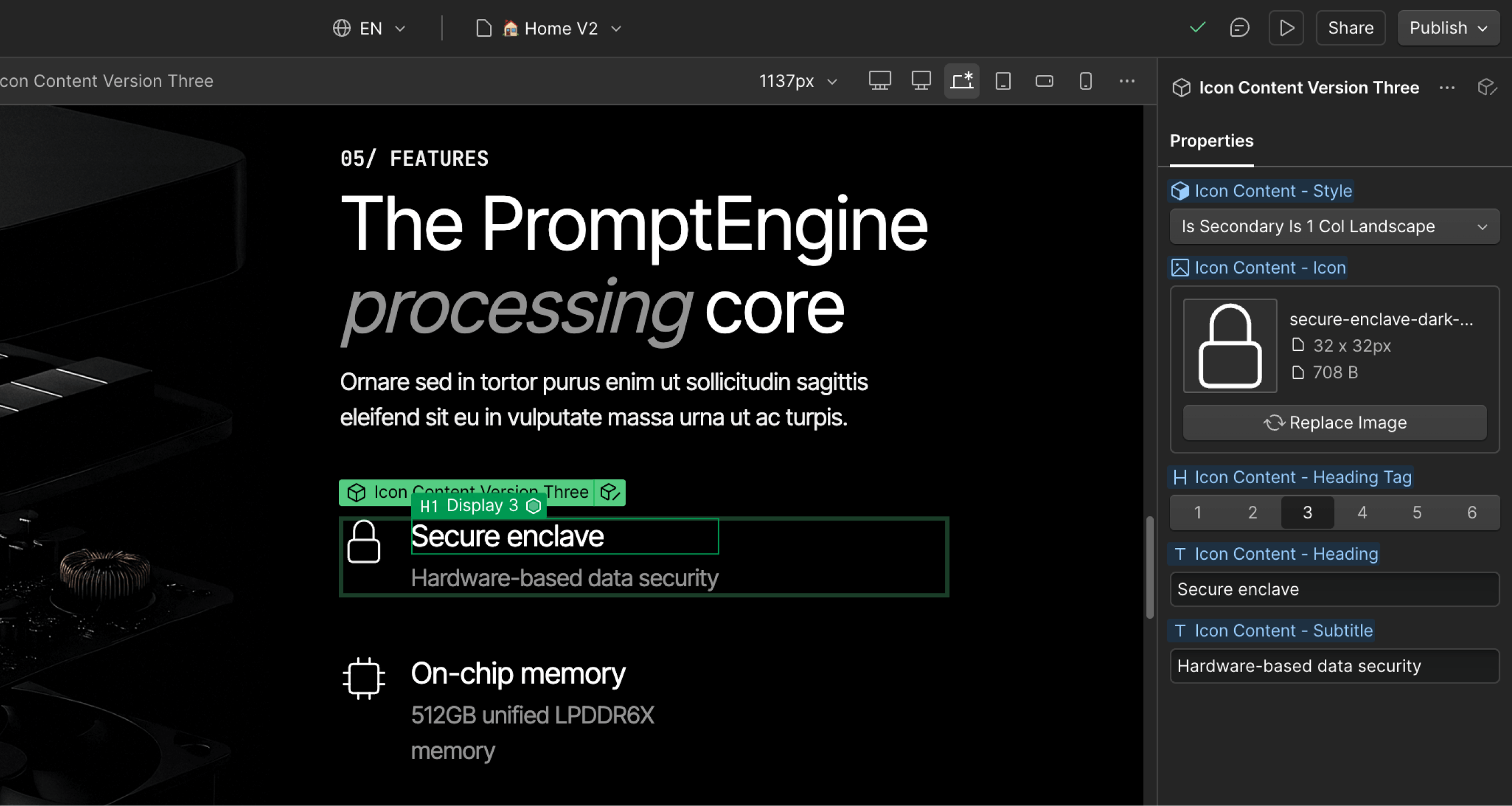Open the breakpoint overflow ellipsis menu
This screenshot has height=806, width=1512.
(1126, 81)
